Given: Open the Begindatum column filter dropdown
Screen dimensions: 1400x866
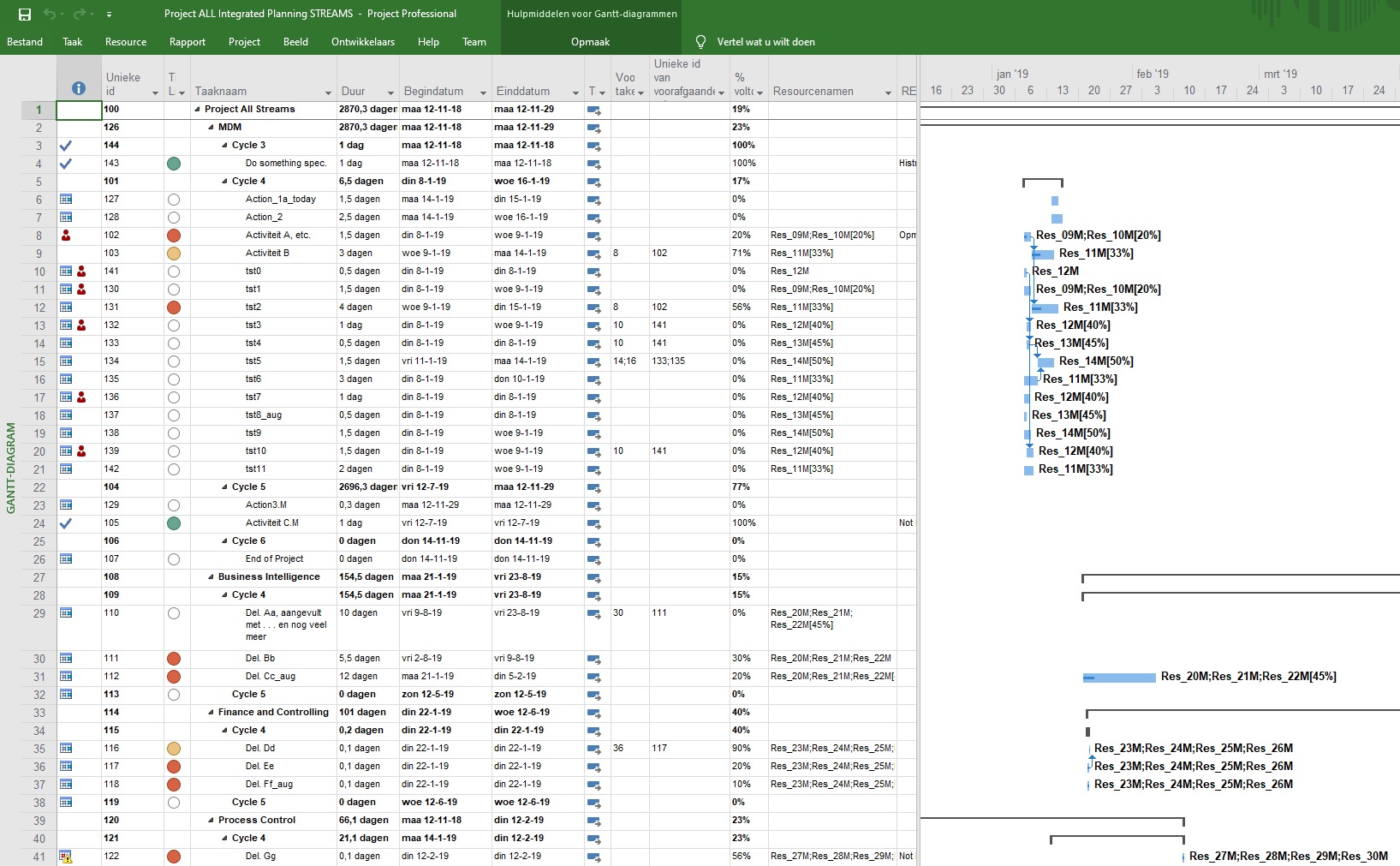Looking at the screenshot, I should 483,93.
